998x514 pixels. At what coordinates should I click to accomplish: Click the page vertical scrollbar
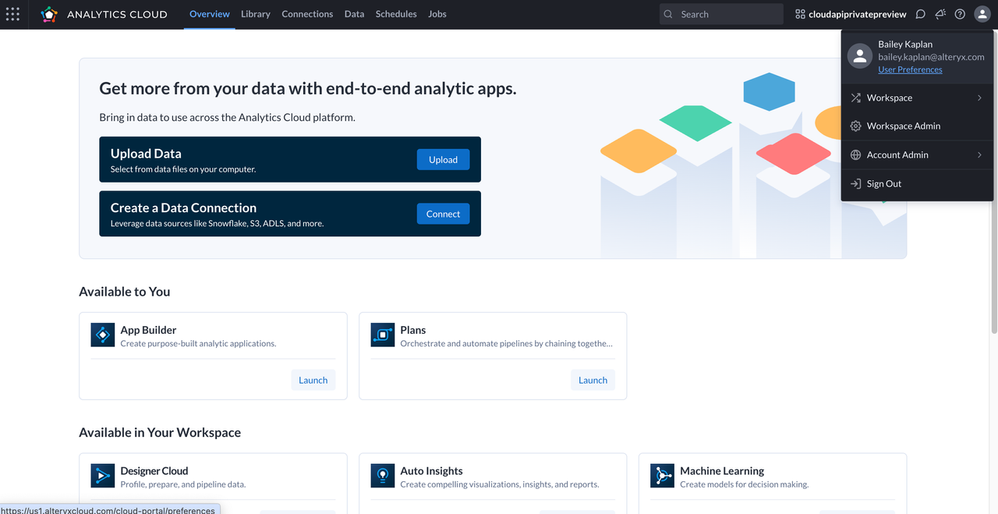[994, 184]
